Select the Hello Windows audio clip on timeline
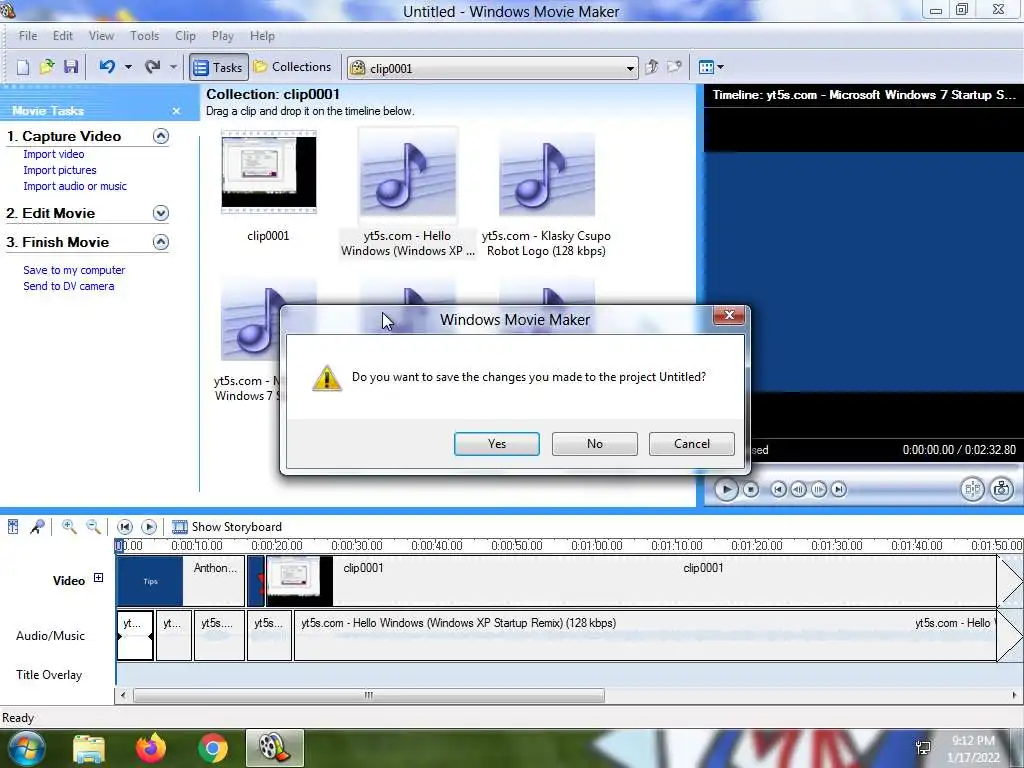 tap(645, 635)
